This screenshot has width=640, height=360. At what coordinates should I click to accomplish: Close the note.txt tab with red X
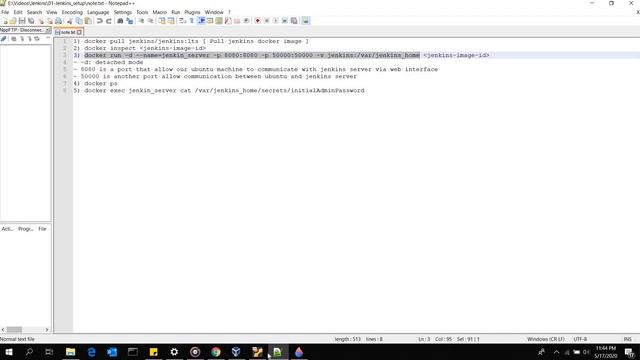(x=79, y=32)
